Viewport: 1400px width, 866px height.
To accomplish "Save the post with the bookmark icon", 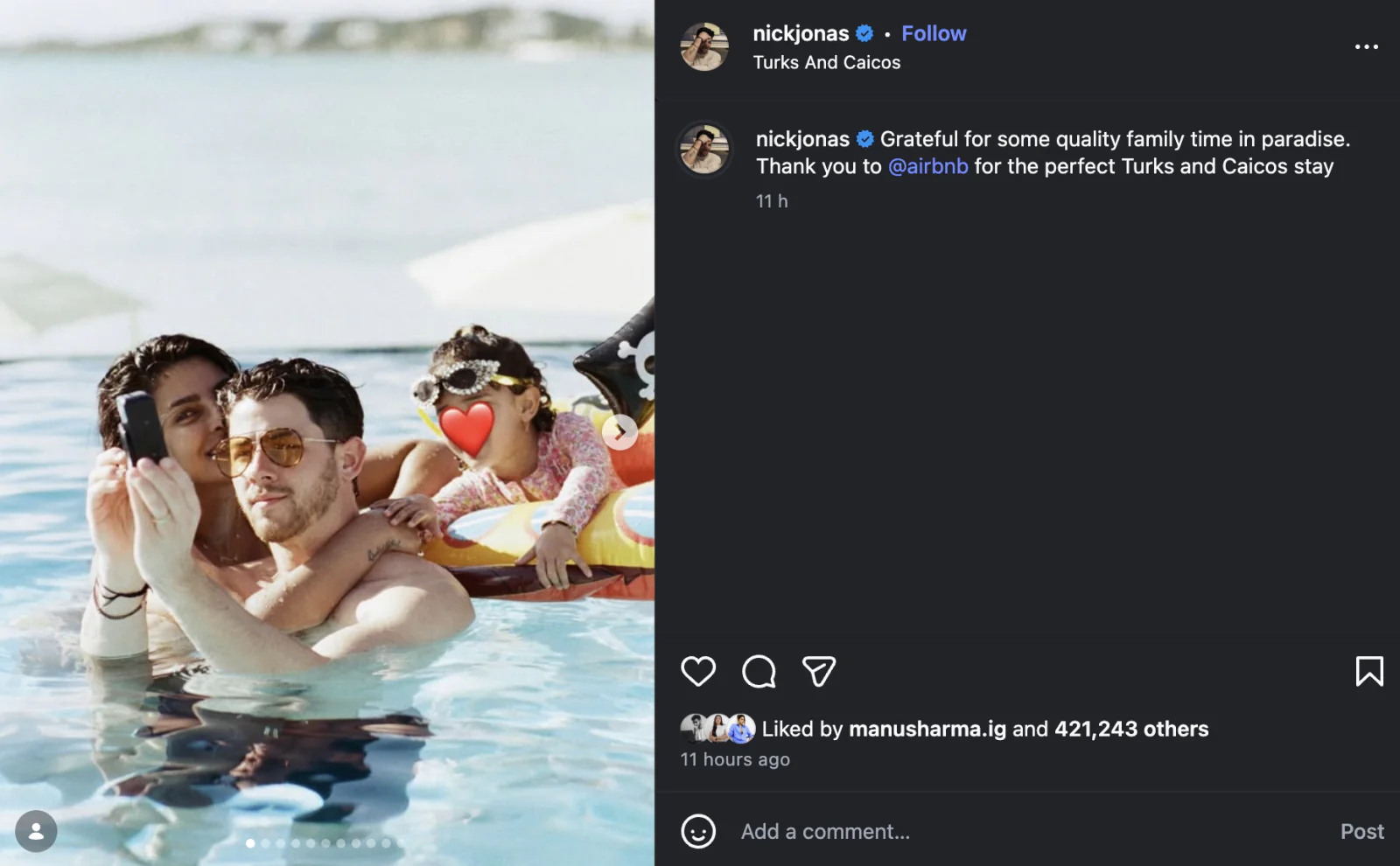I will click(1369, 672).
